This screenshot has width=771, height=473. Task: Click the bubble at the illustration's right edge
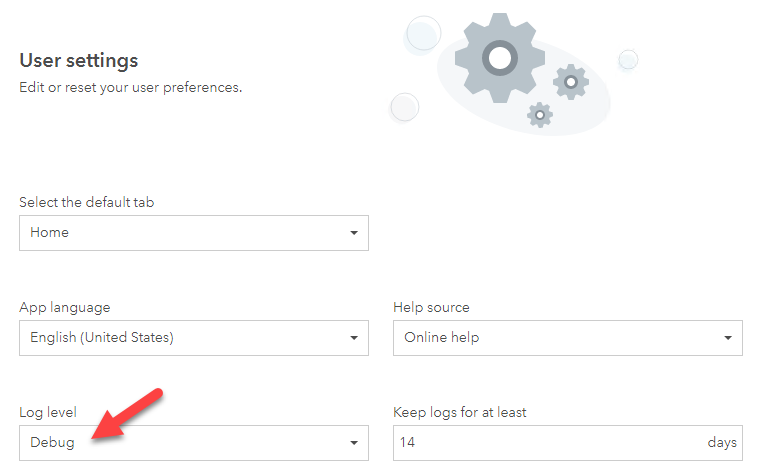click(628, 60)
